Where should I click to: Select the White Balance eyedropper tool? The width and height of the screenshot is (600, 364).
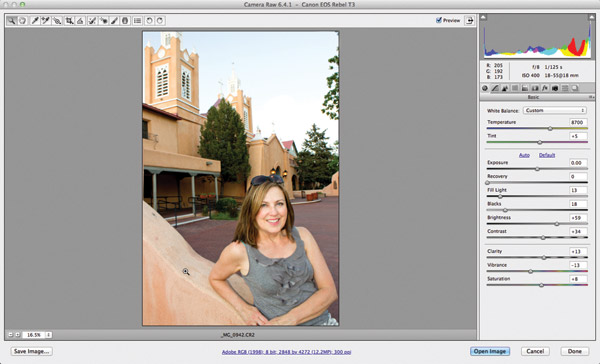[34, 21]
